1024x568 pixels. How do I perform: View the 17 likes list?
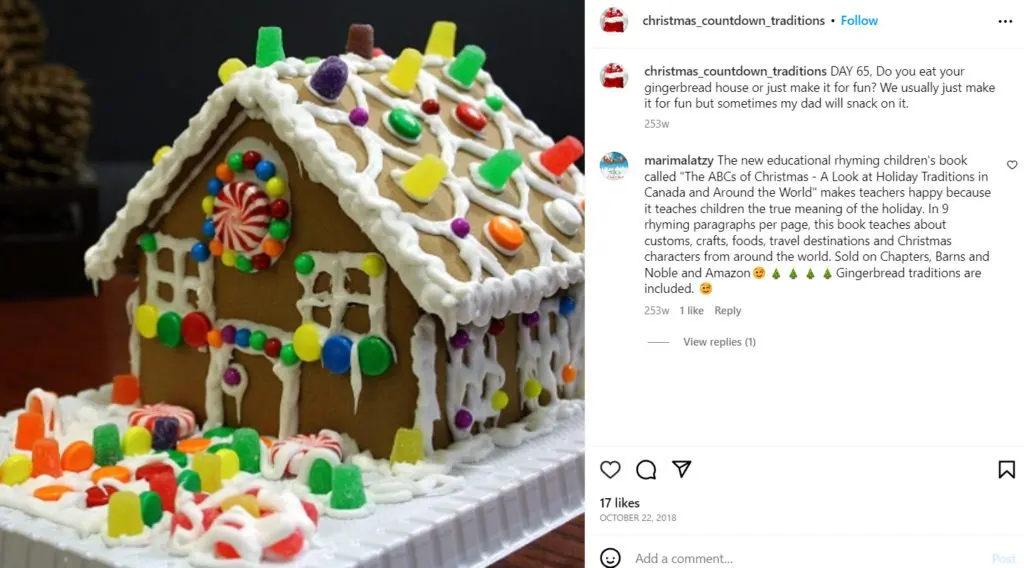click(619, 503)
